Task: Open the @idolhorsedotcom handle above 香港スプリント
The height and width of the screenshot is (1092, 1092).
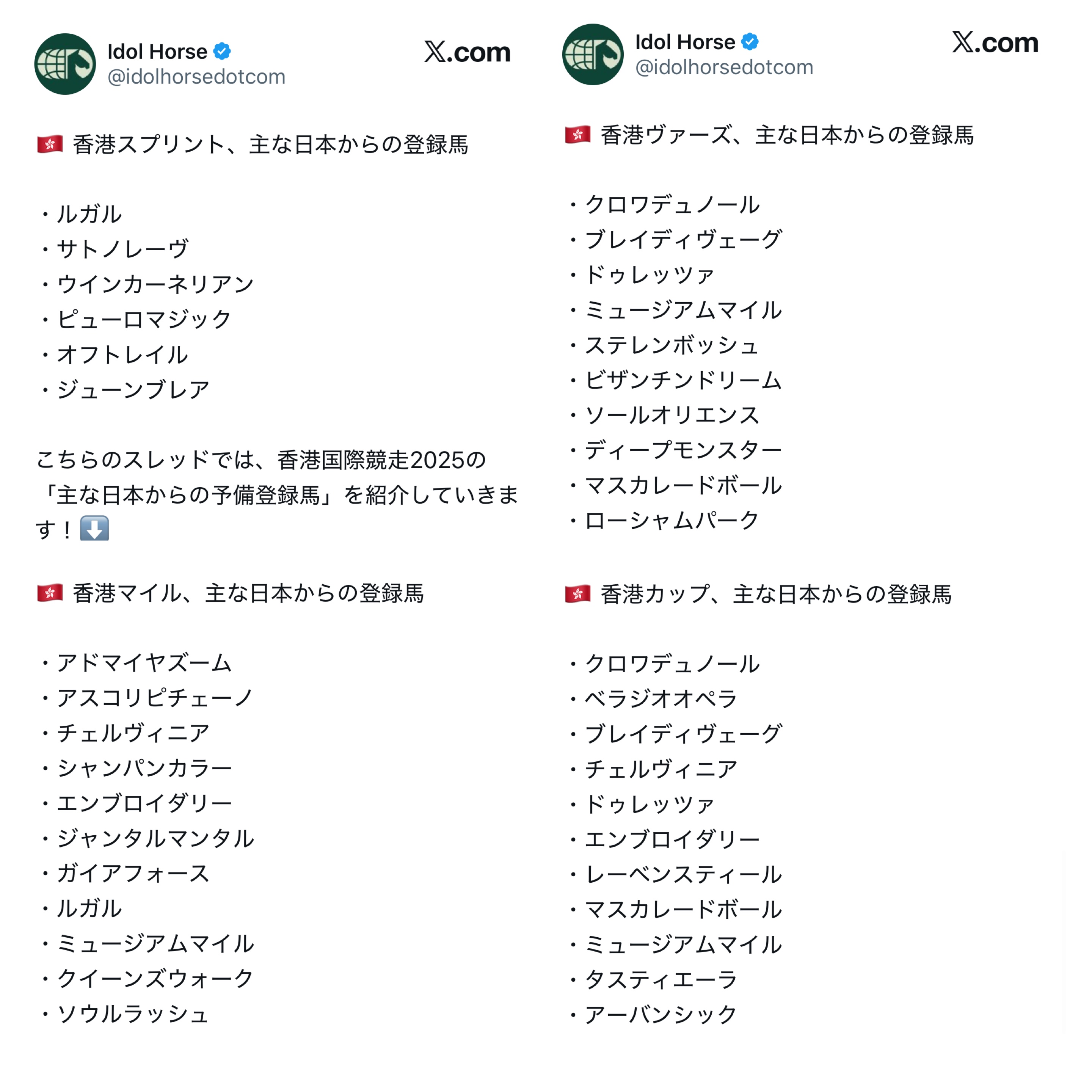Action: coord(196,77)
